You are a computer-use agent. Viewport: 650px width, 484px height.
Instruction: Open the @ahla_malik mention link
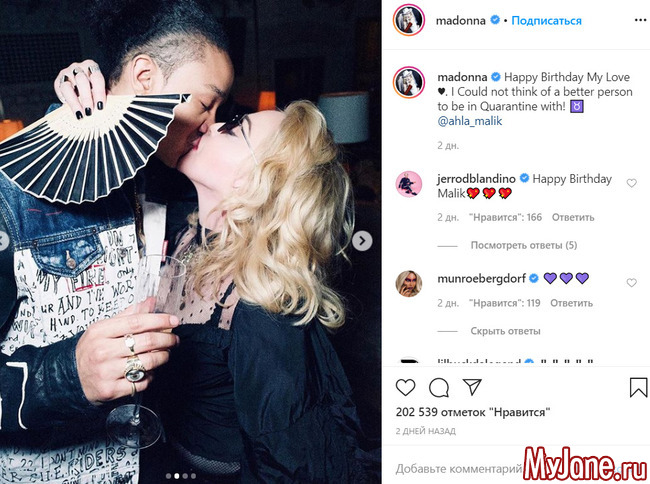[470, 121]
